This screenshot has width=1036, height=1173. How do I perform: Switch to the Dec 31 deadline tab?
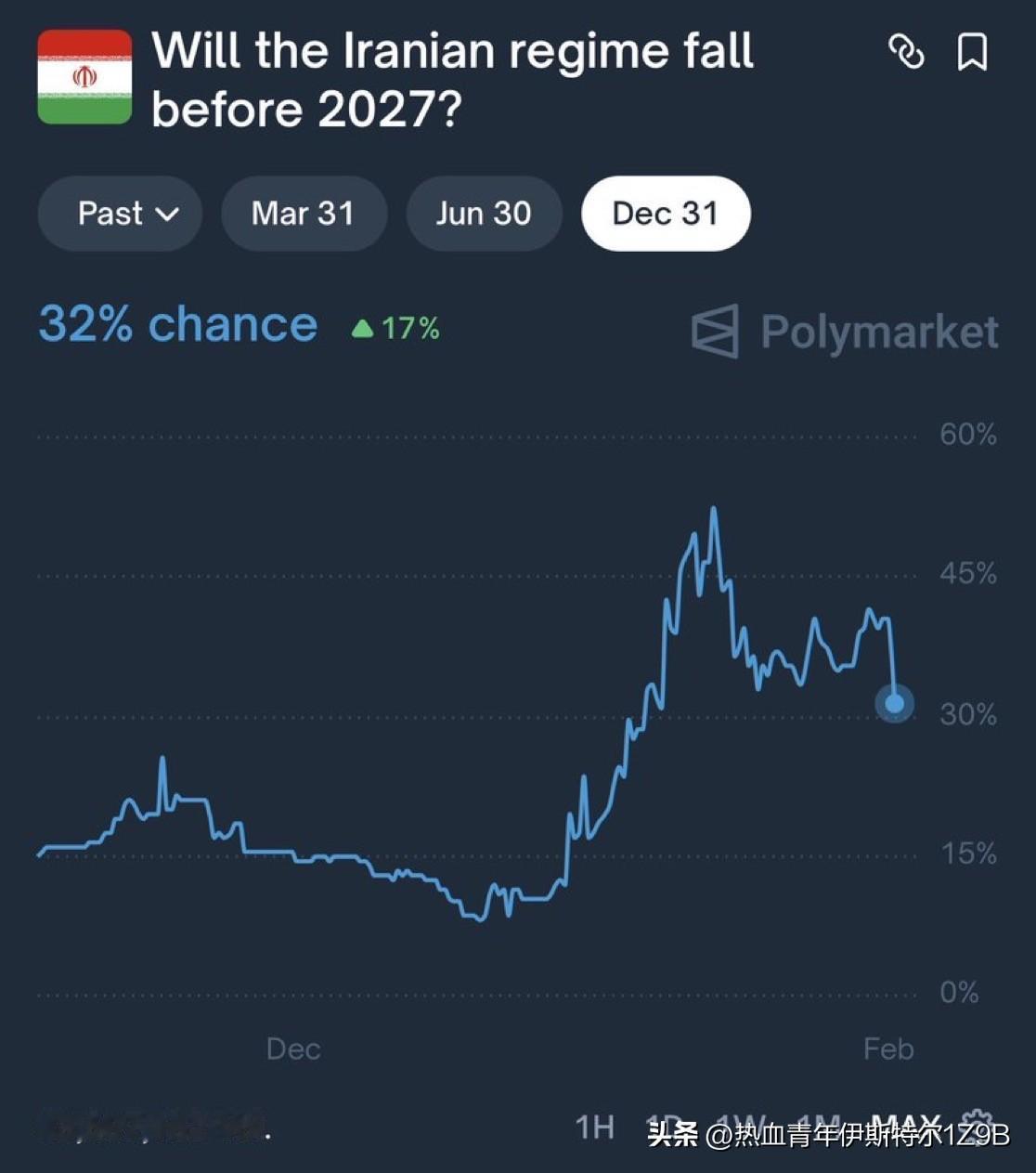pos(666,214)
